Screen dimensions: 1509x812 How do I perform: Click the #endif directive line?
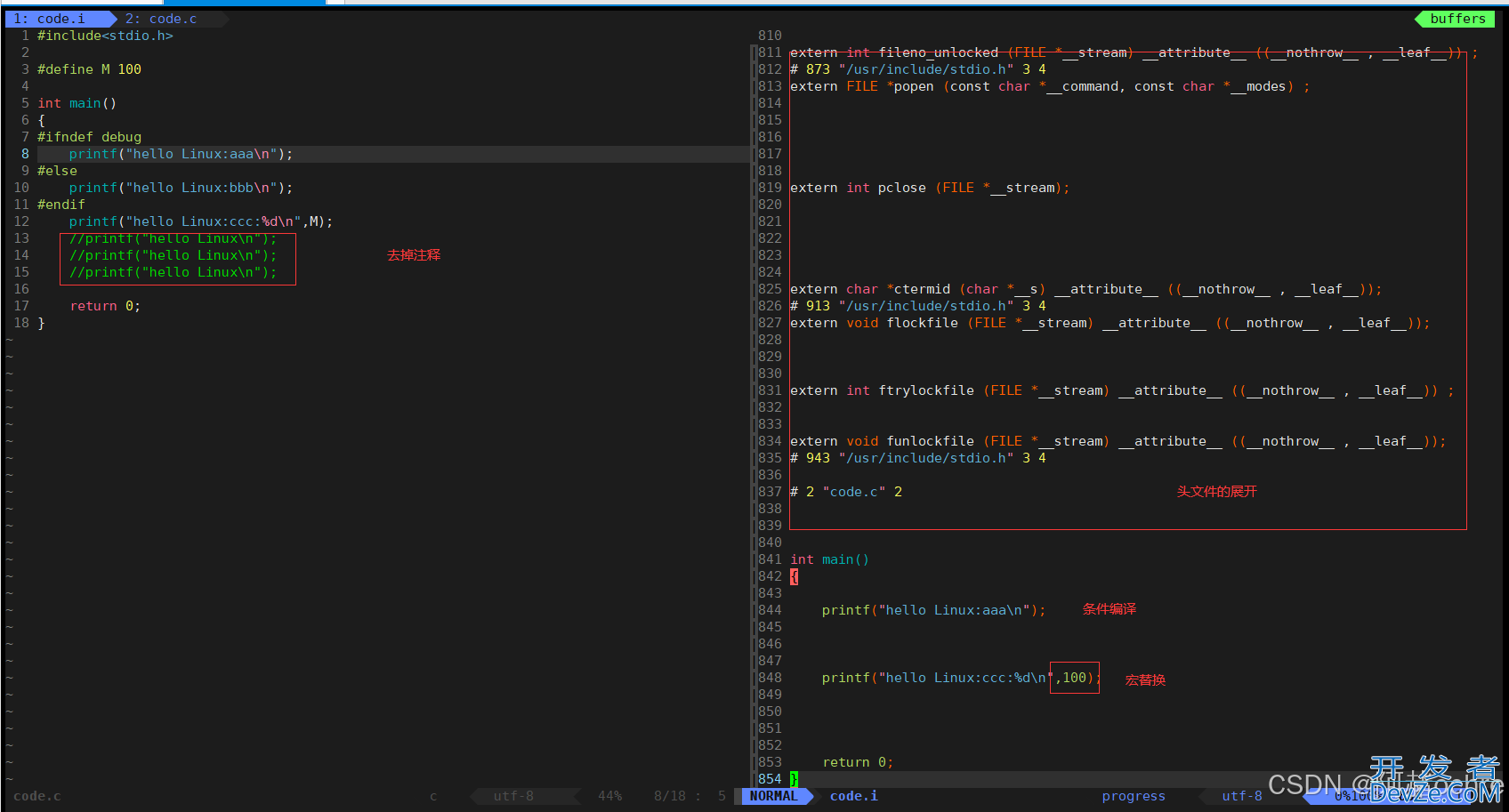[61, 205]
